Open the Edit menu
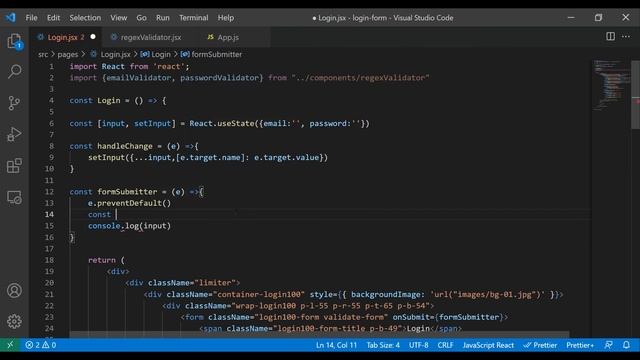This screenshot has height=360, width=640. click(53, 18)
